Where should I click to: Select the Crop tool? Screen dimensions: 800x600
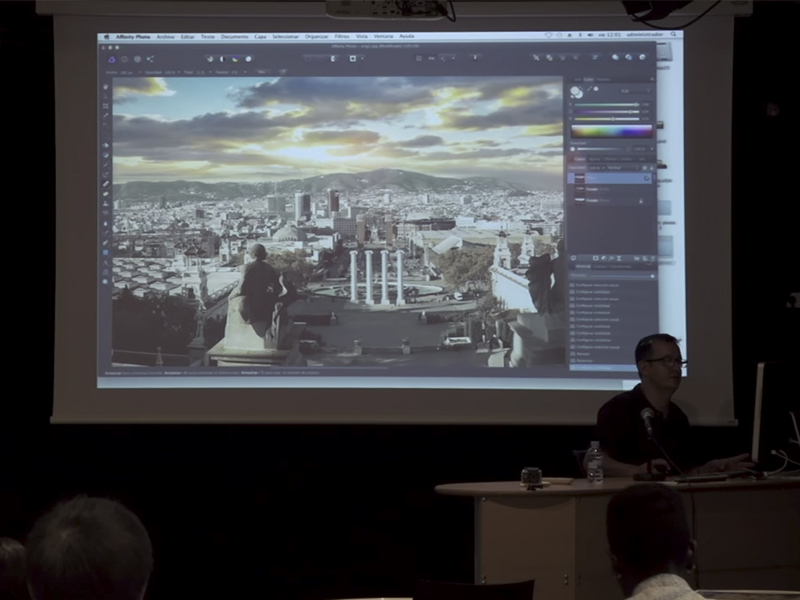106,106
